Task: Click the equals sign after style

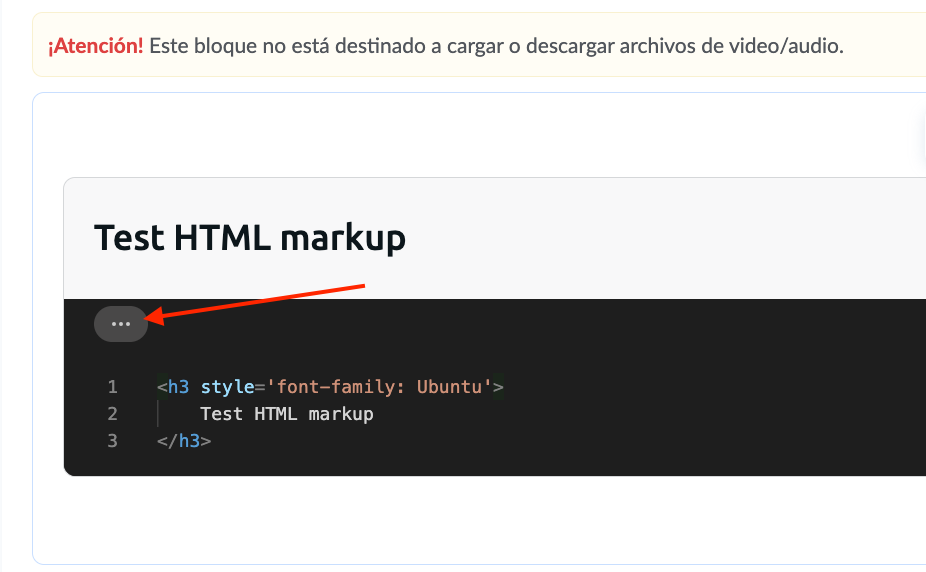Action: (x=259, y=387)
